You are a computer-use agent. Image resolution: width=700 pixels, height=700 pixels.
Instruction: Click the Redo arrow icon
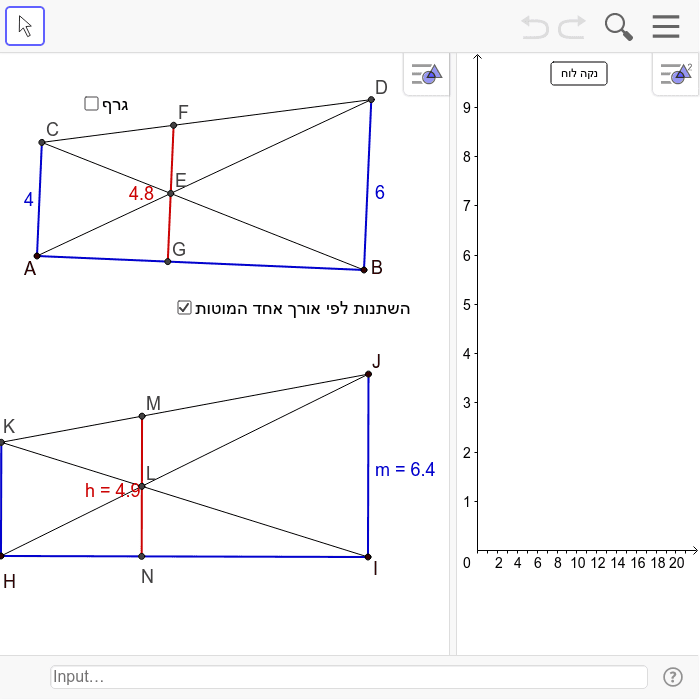[x=572, y=27]
